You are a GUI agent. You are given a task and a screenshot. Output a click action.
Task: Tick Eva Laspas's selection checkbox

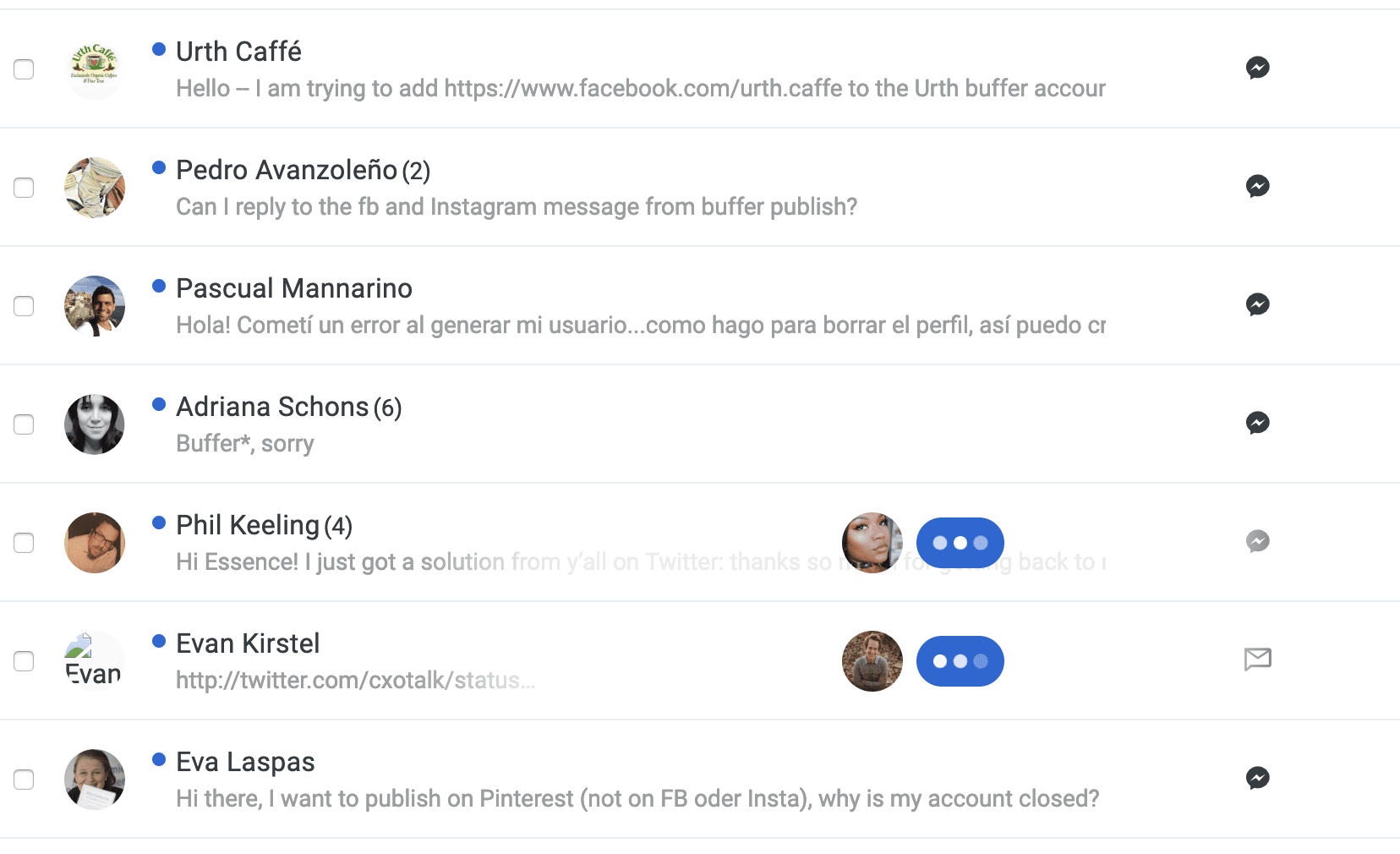[23, 780]
